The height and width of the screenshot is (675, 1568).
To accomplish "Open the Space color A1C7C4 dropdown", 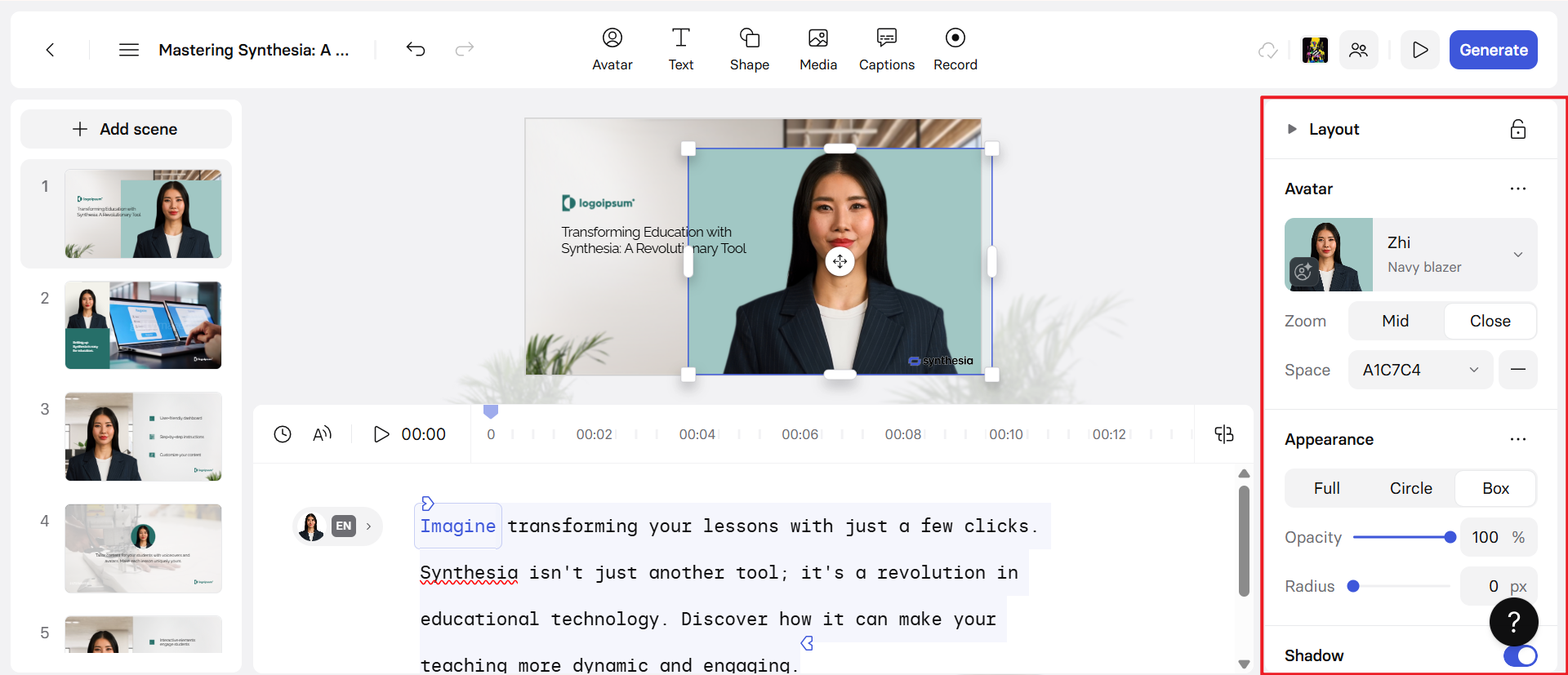I will click(1421, 370).
